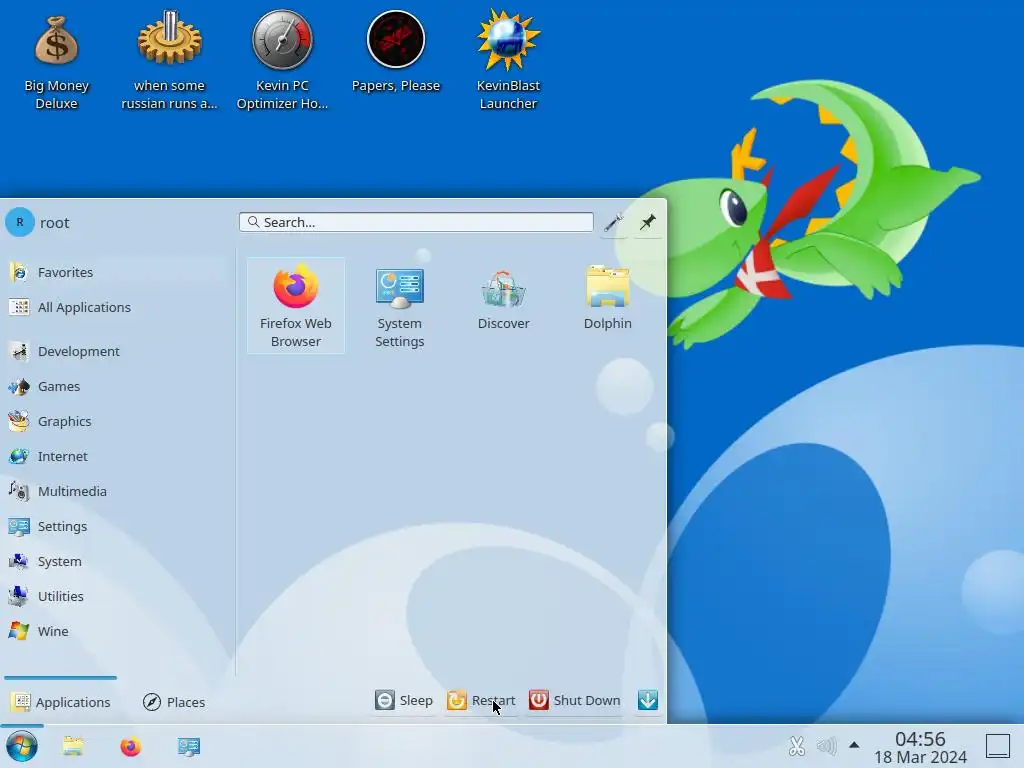Select Favorites category
The image size is (1024, 768).
[x=115, y=272]
